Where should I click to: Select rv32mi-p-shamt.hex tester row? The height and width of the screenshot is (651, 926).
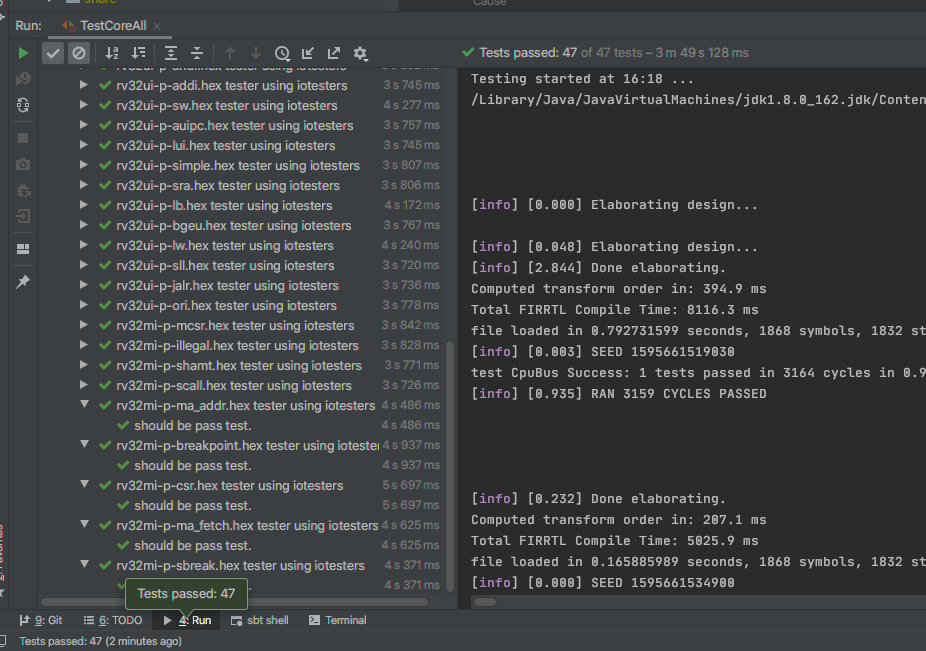point(242,366)
